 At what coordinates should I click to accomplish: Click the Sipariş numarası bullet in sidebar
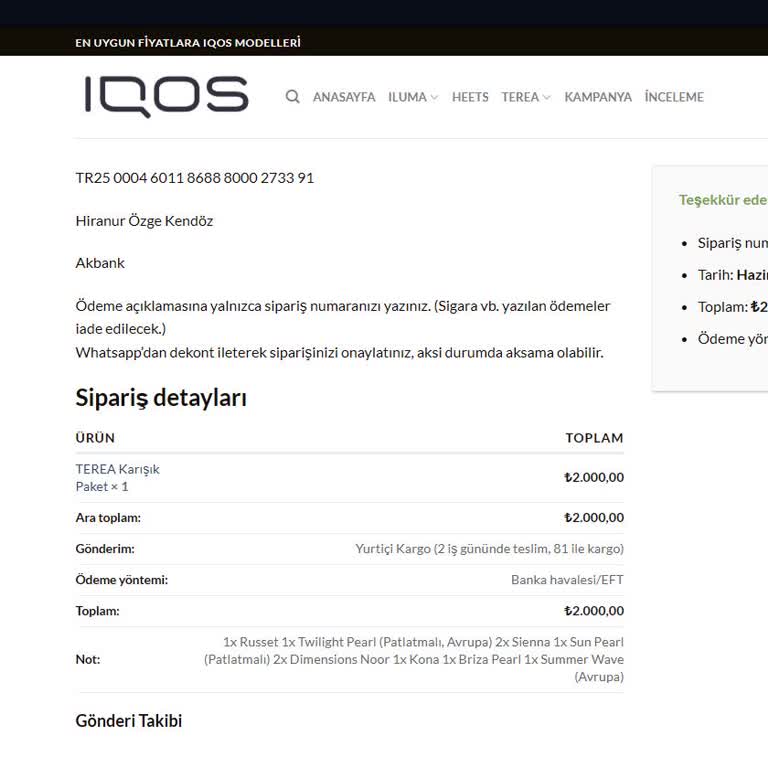coord(732,243)
